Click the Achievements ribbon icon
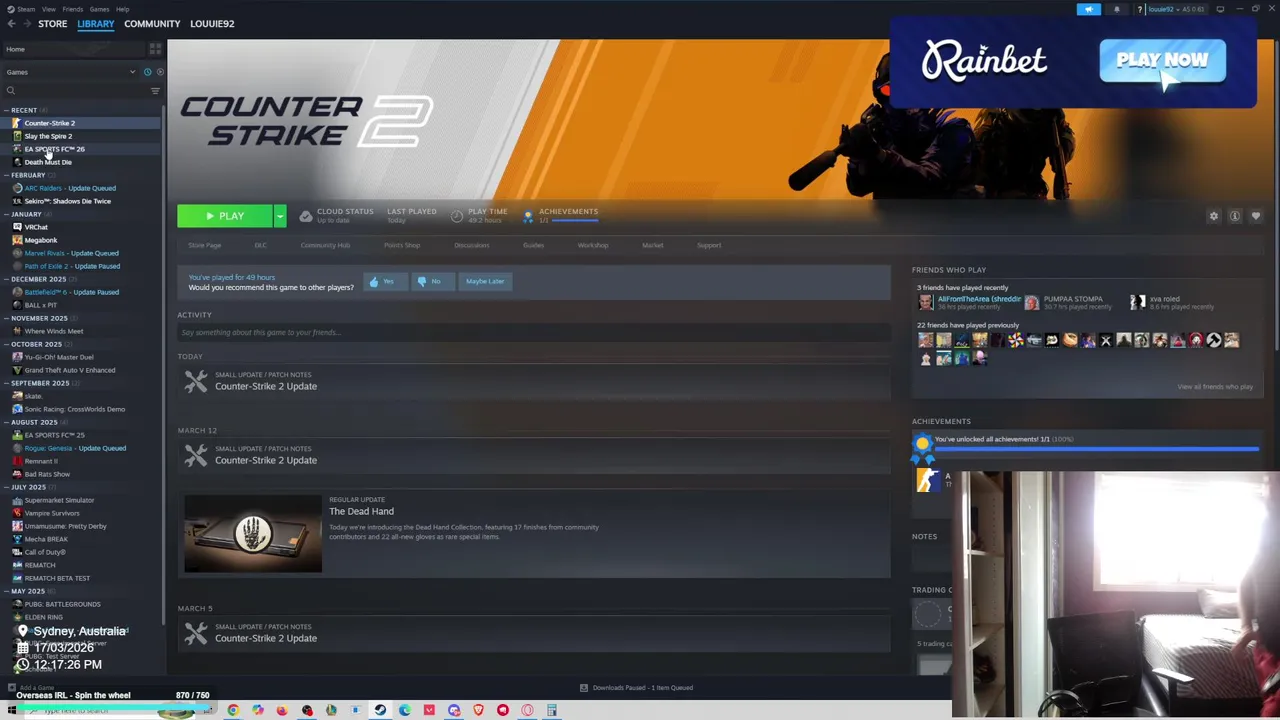Screen dimensions: 1280x720 point(528,216)
